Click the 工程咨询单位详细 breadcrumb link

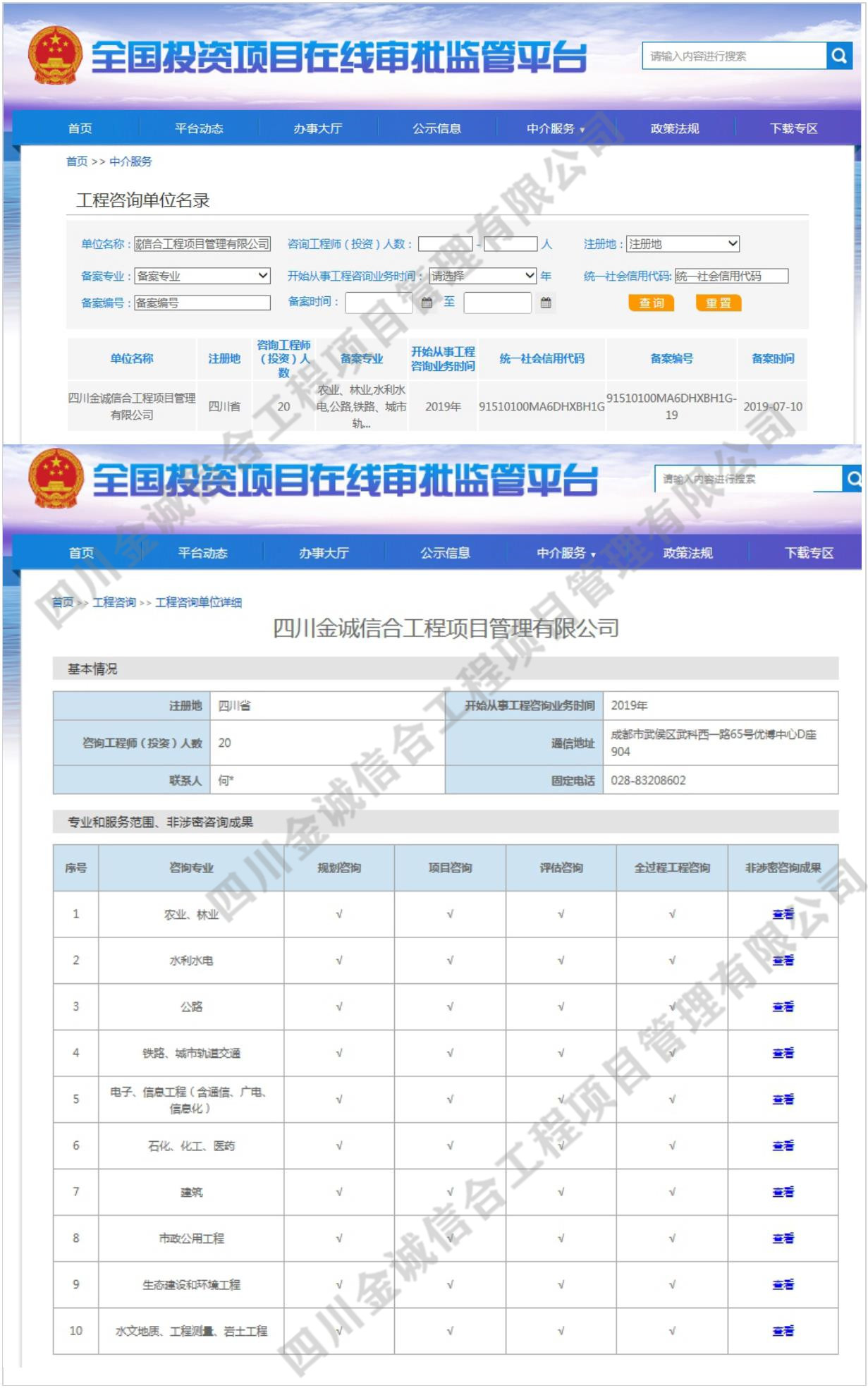(x=198, y=602)
